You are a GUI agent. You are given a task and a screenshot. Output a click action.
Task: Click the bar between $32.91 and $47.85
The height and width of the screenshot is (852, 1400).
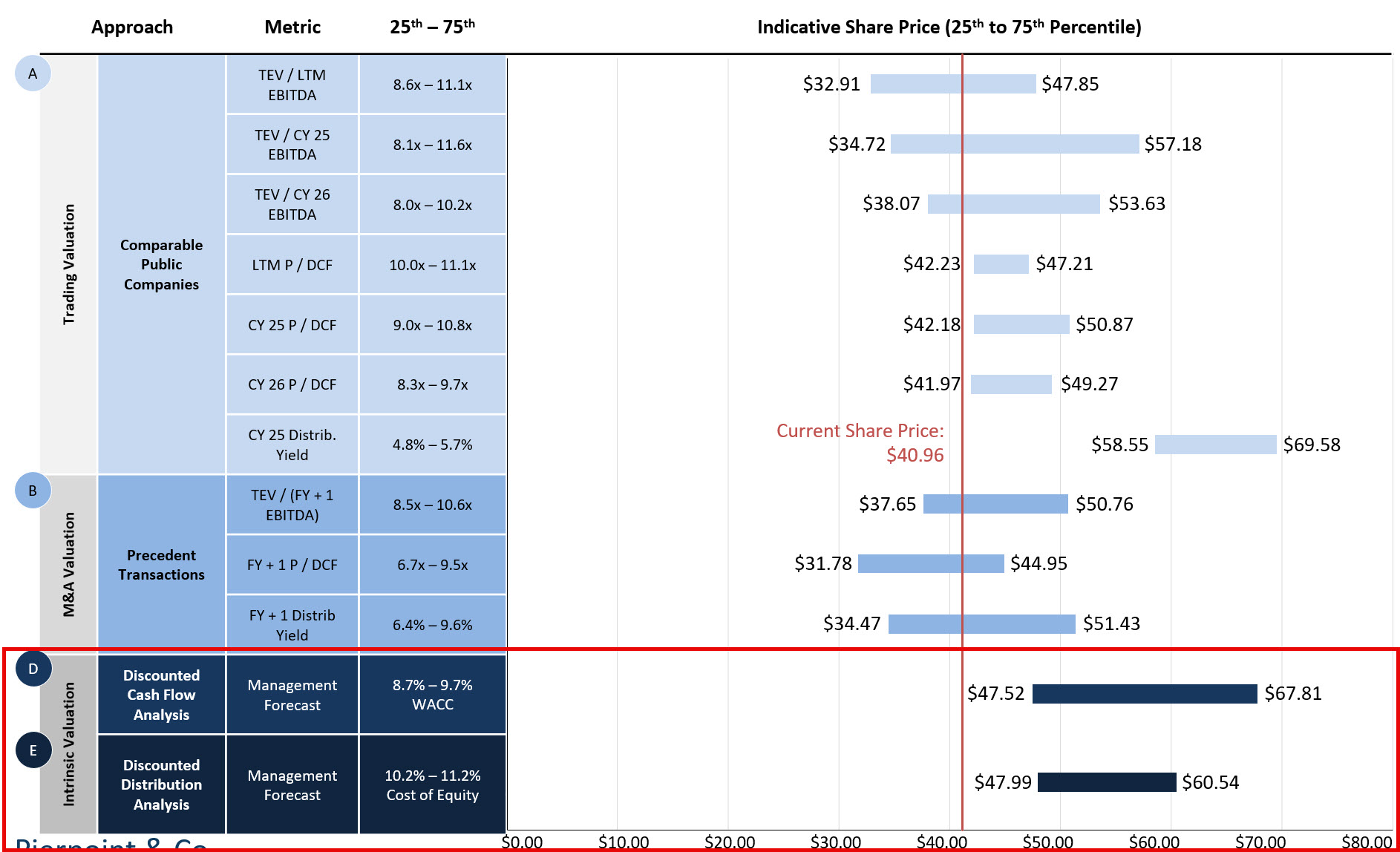[953, 84]
